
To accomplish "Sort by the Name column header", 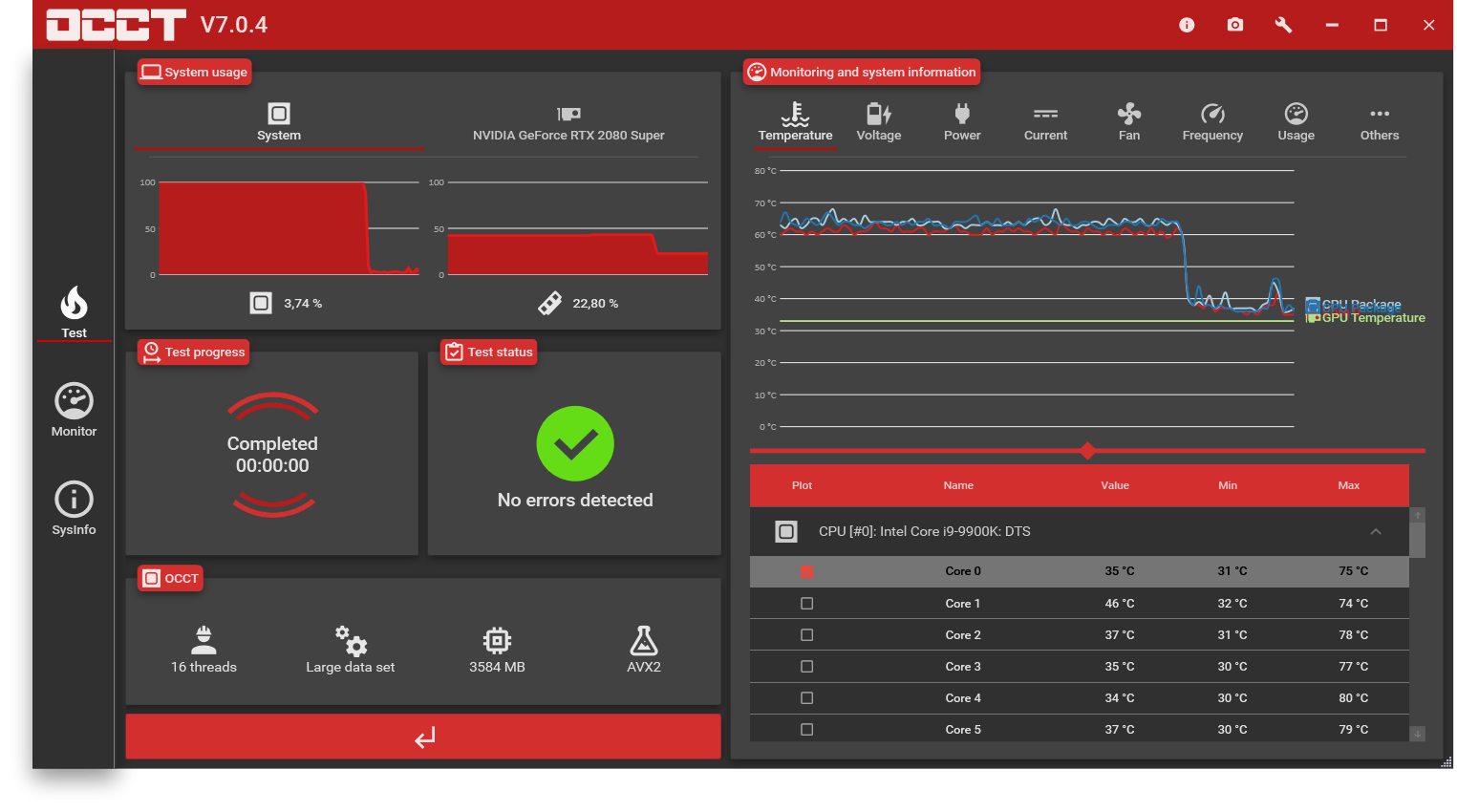I will tap(958, 485).
